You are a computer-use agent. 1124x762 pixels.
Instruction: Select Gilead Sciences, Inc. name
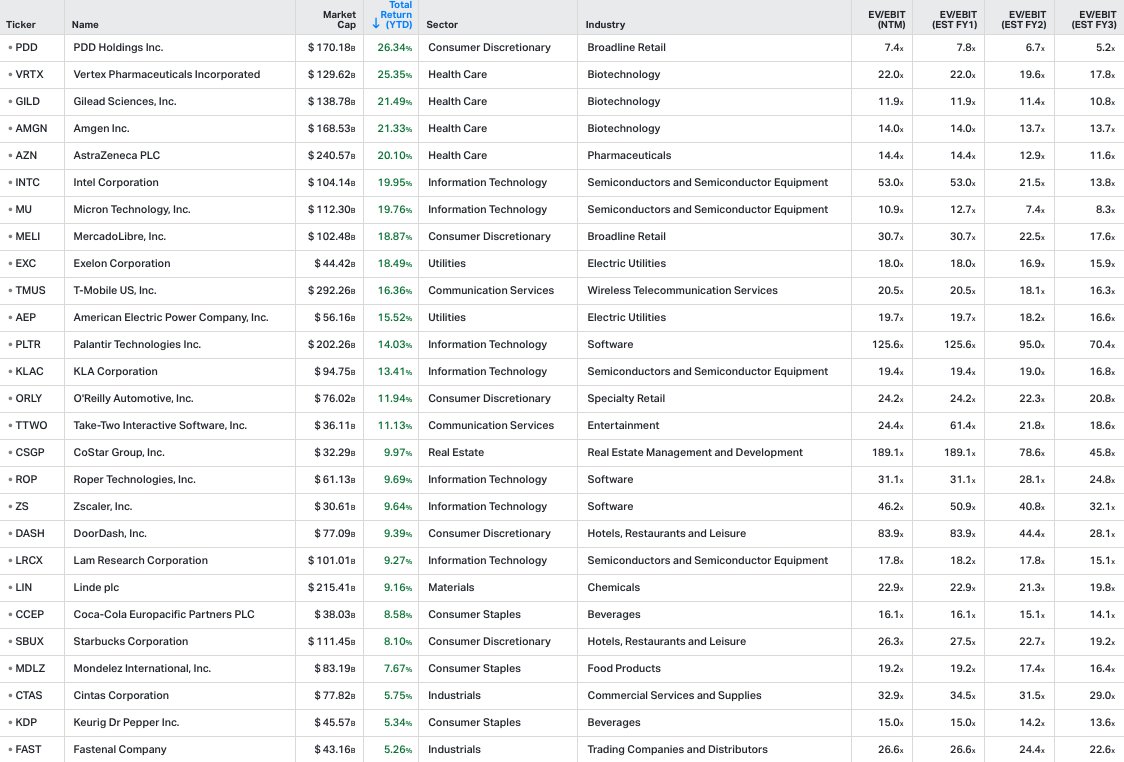tap(125, 102)
